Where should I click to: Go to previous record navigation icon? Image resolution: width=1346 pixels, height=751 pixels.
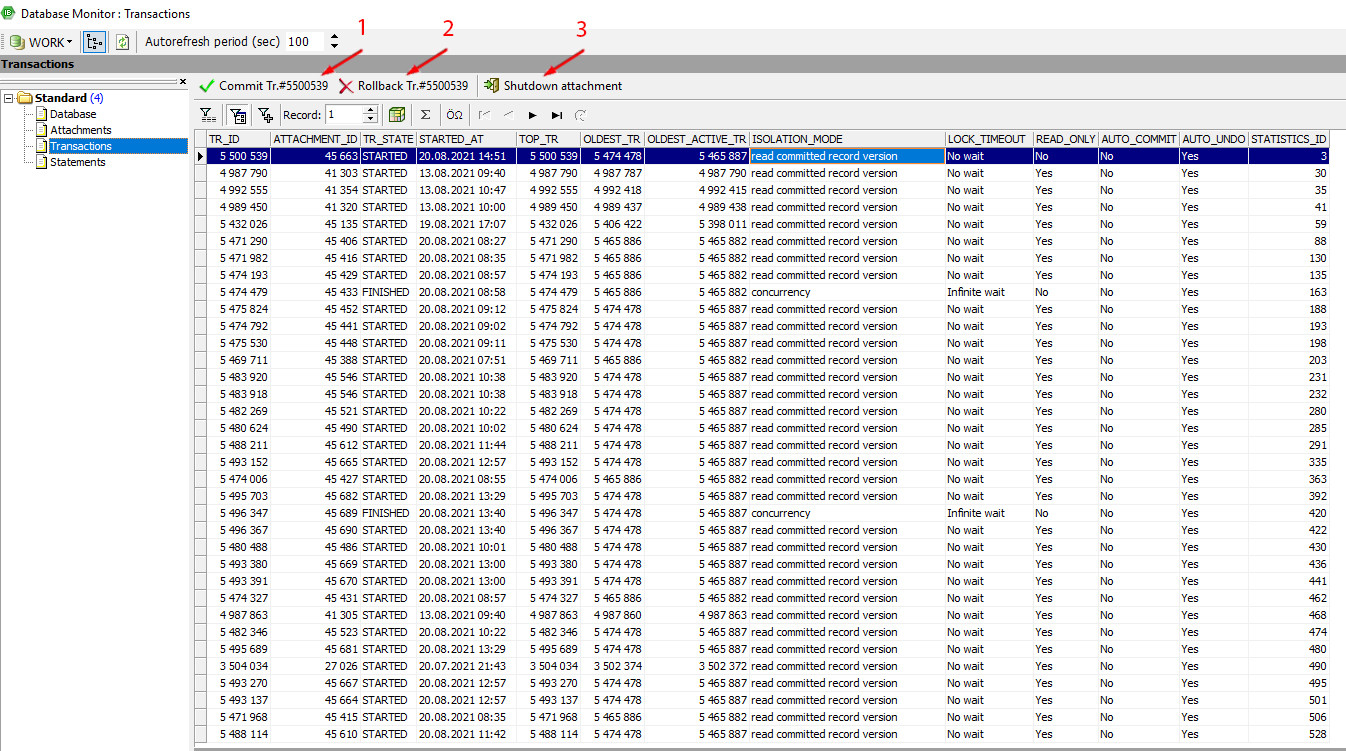509,115
